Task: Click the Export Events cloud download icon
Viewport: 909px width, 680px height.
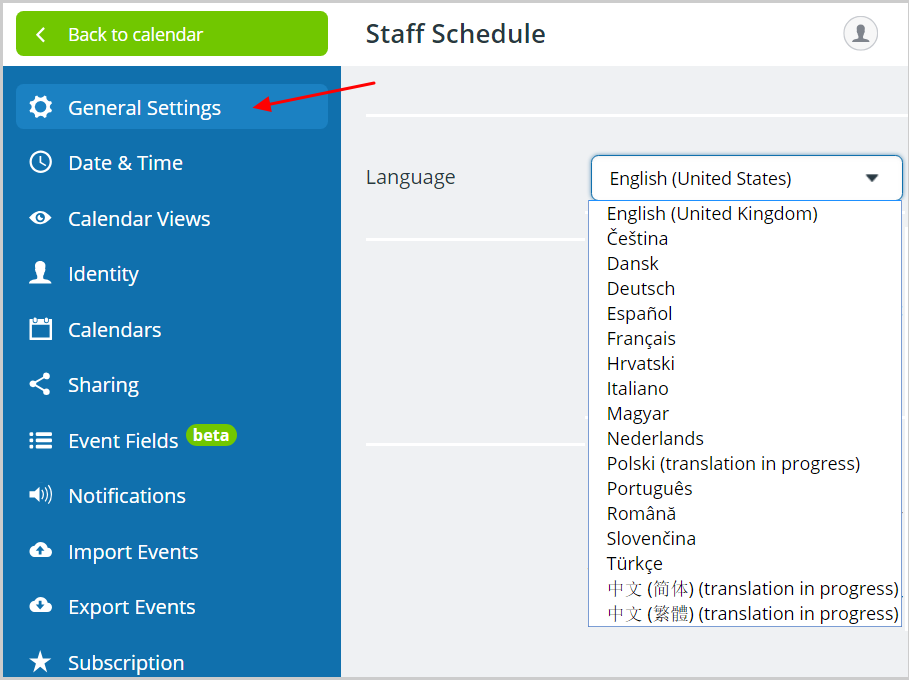Action: (41, 605)
